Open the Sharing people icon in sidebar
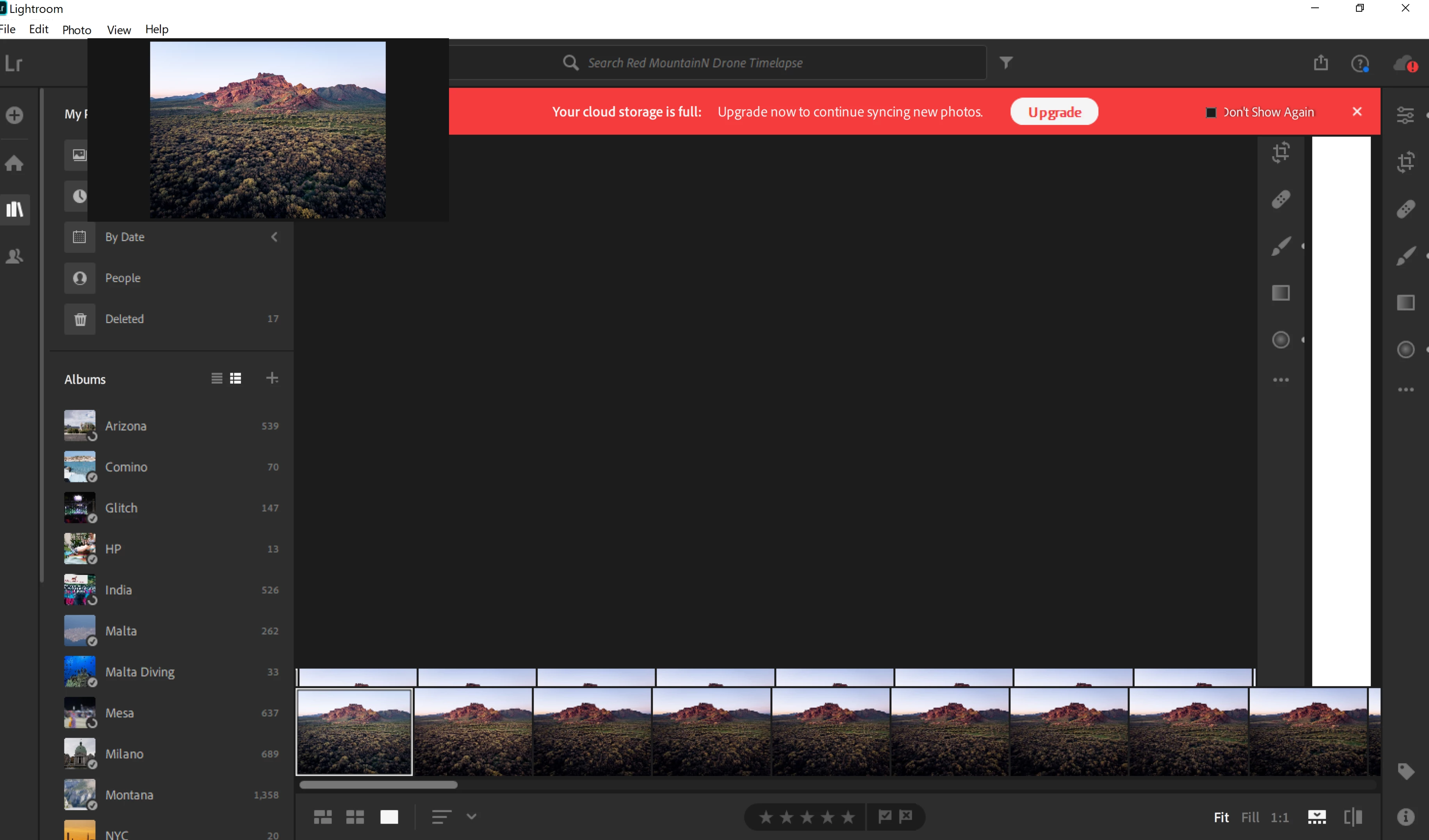This screenshot has width=1429, height=840. [x=14, y=256]
